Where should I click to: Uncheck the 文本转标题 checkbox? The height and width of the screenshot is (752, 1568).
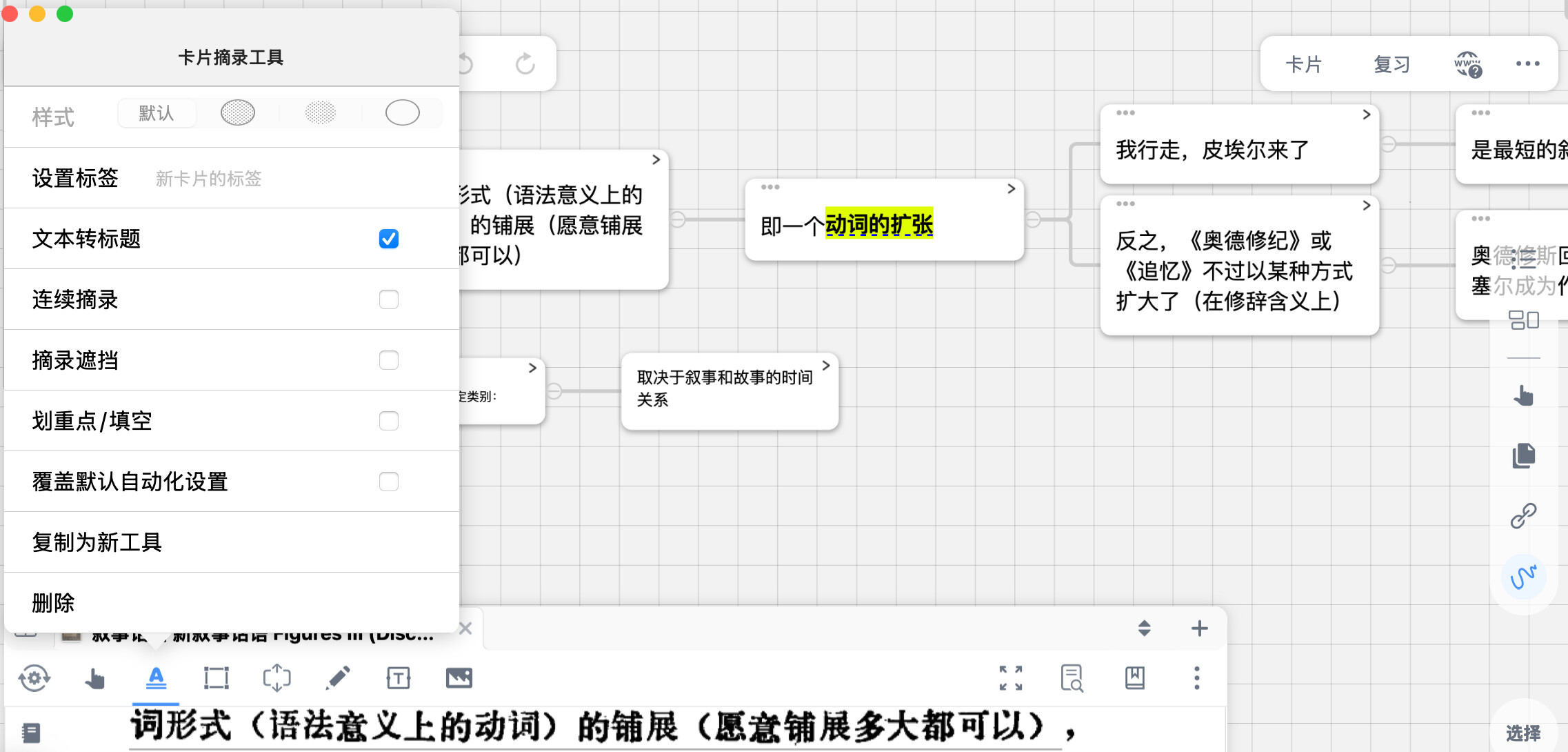pos(389,239)
